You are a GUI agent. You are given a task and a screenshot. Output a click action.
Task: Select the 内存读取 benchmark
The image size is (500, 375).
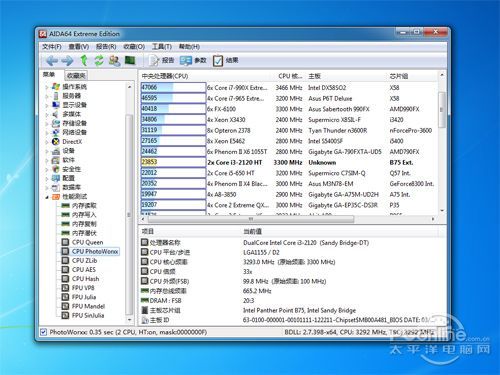click(x=84, y=206)
